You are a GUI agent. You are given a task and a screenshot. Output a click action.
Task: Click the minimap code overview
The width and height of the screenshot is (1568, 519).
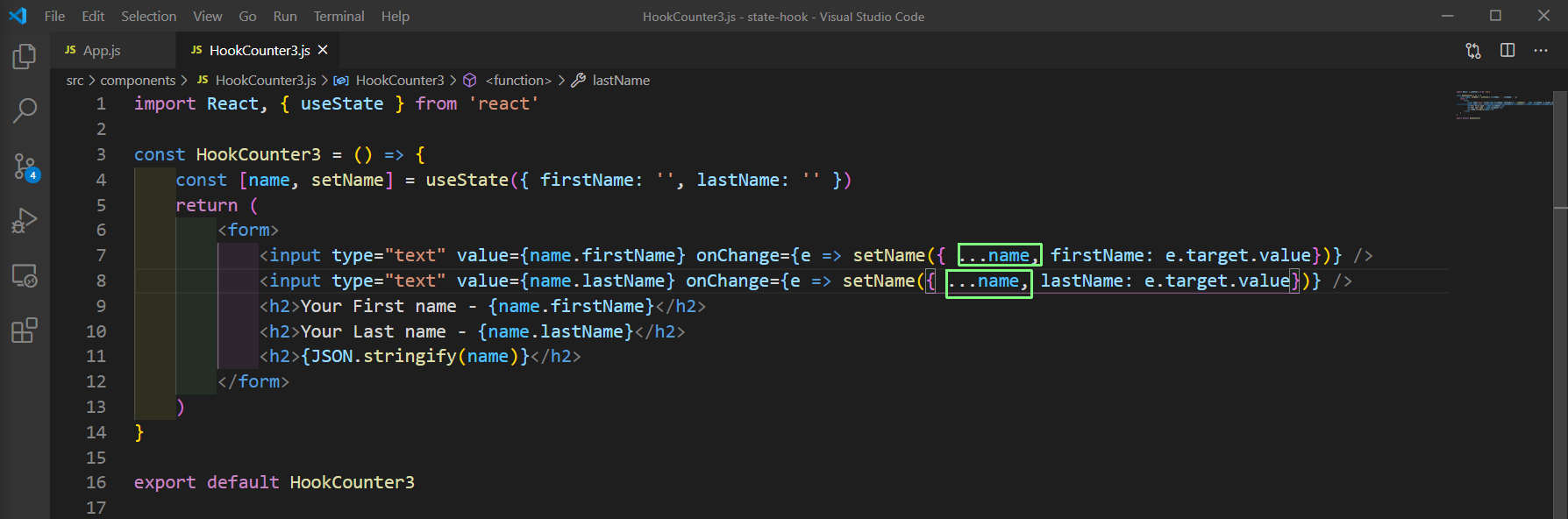pos(1503,103)
